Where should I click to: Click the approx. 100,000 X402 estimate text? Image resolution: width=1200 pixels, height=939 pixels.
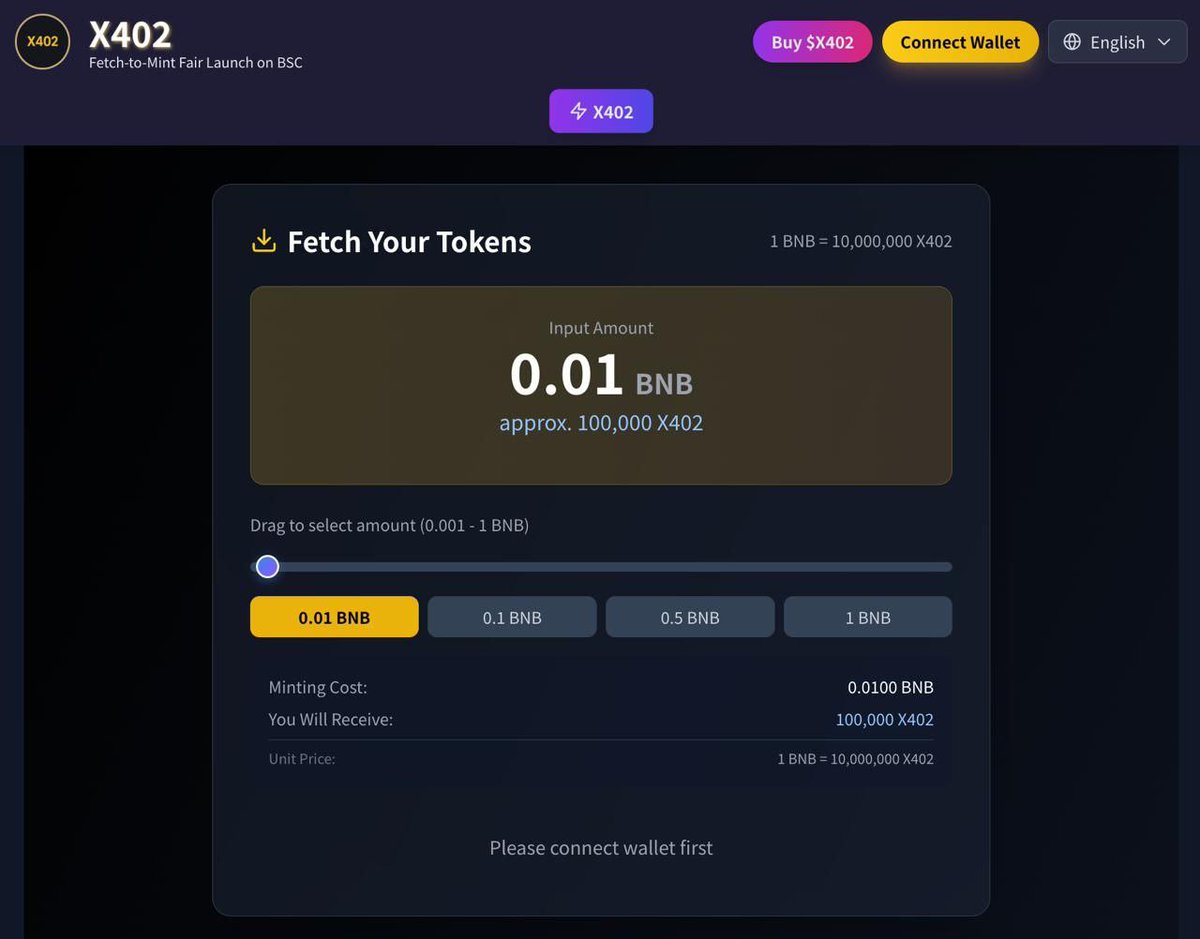tap(601, 423)
